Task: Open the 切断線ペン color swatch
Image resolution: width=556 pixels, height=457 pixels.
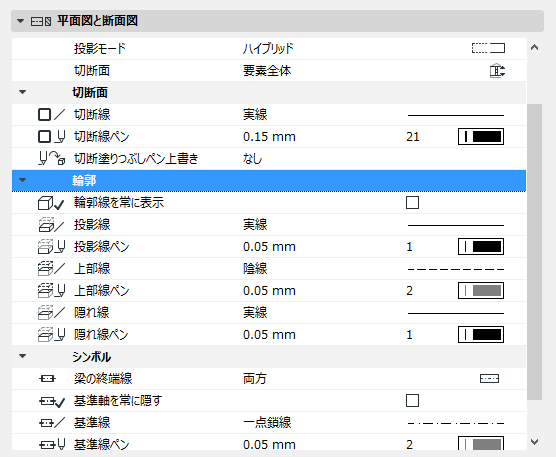Action: 481,136
